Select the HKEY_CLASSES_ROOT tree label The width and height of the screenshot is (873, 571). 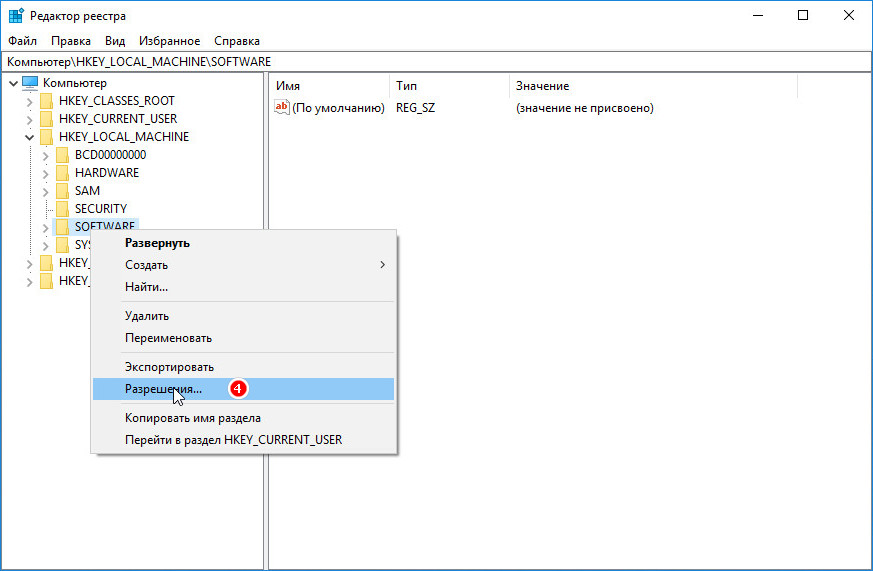(117, 101)
